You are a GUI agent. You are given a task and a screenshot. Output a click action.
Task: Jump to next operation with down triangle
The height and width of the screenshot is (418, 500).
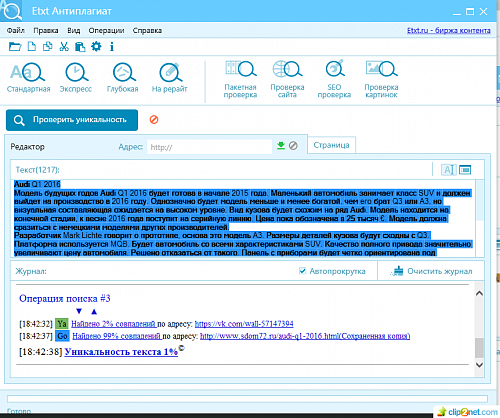click(x=79, y=311)
